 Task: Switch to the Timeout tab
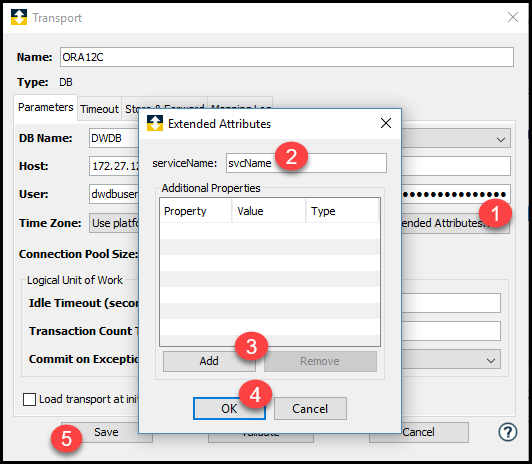[99, 109]
